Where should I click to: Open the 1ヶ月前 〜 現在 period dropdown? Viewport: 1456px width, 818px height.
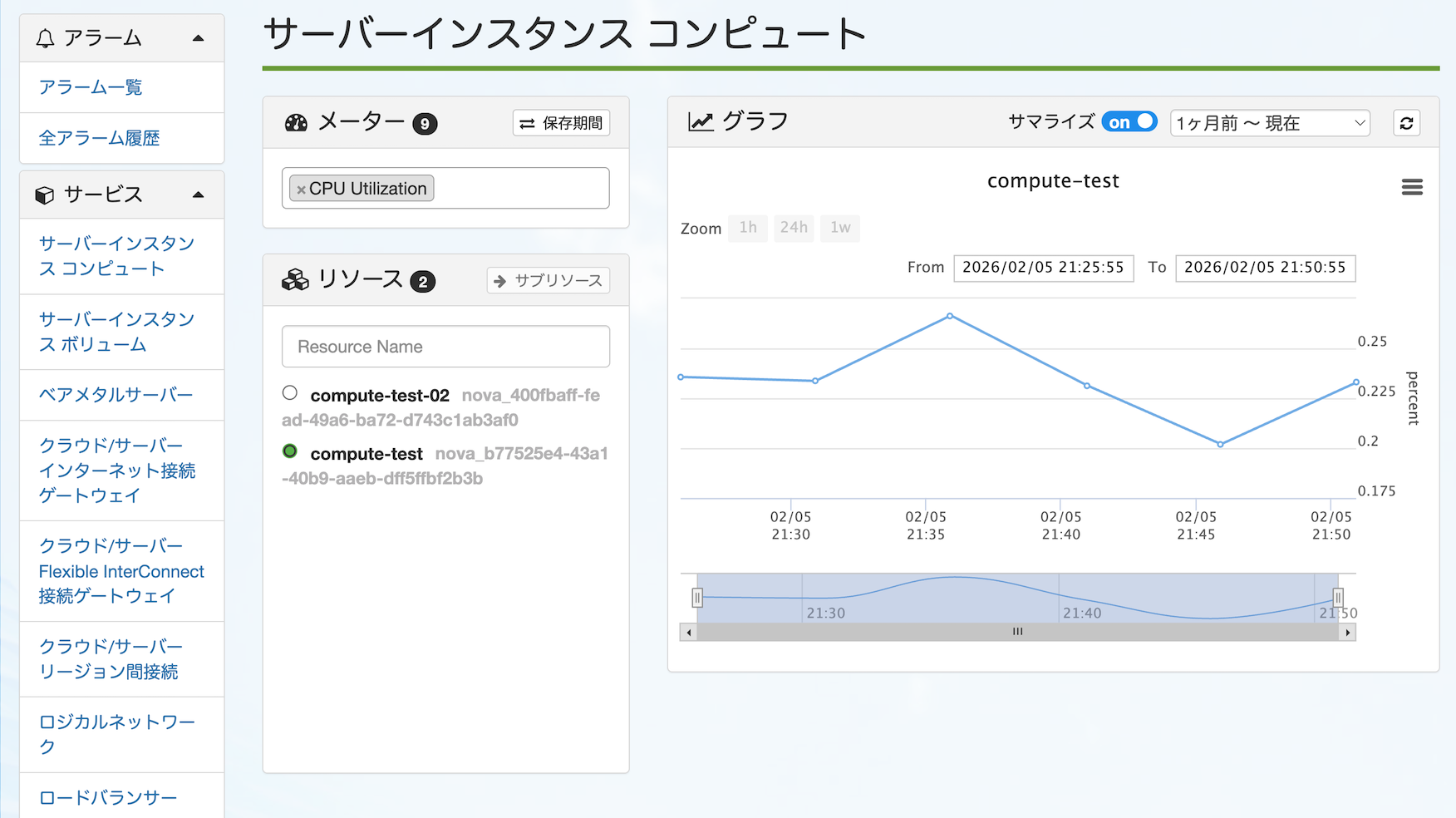pos(1270,123)
